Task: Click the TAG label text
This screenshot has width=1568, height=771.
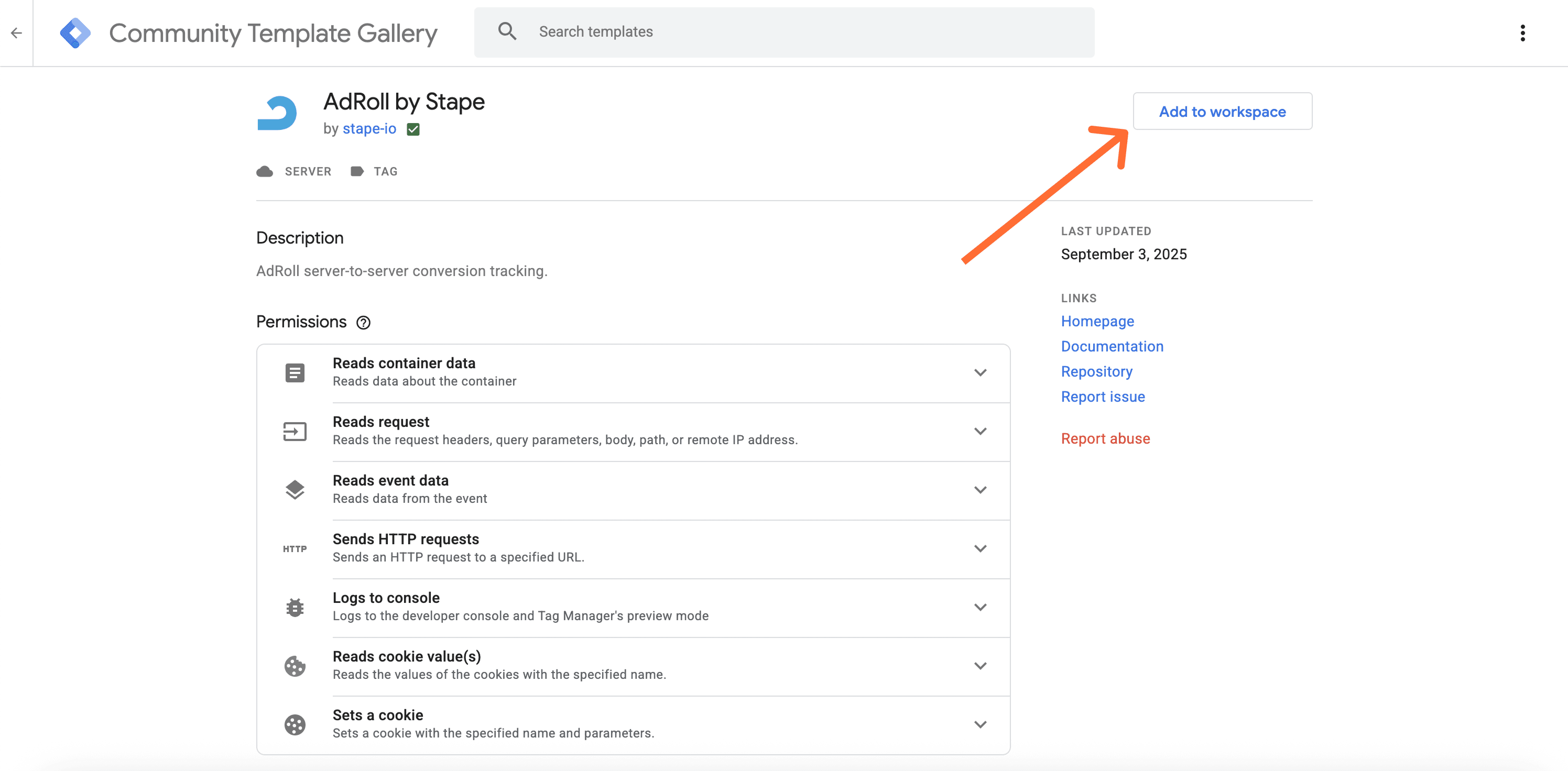Action: 385,172
